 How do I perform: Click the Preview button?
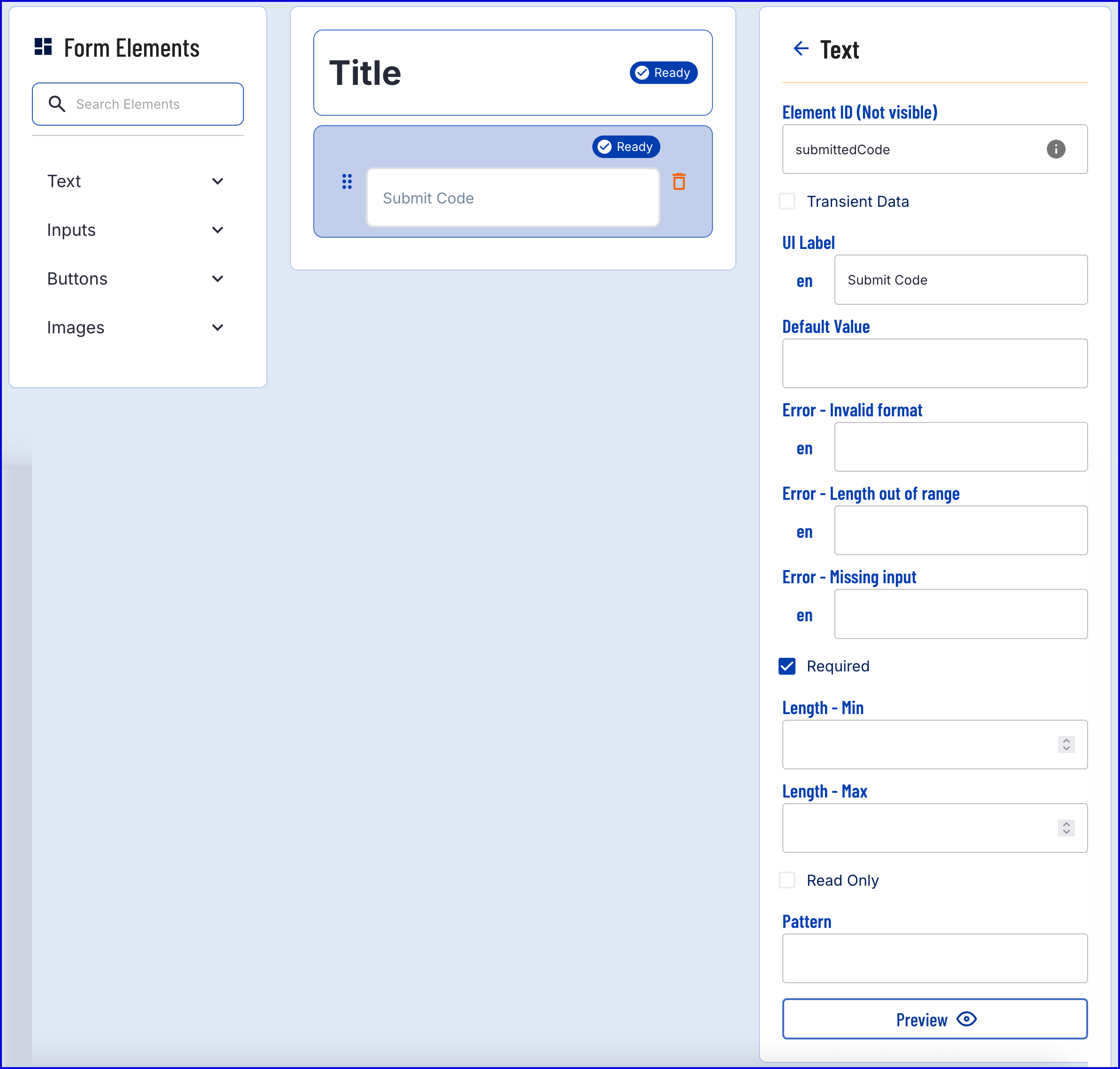(x=934, y=1018)
